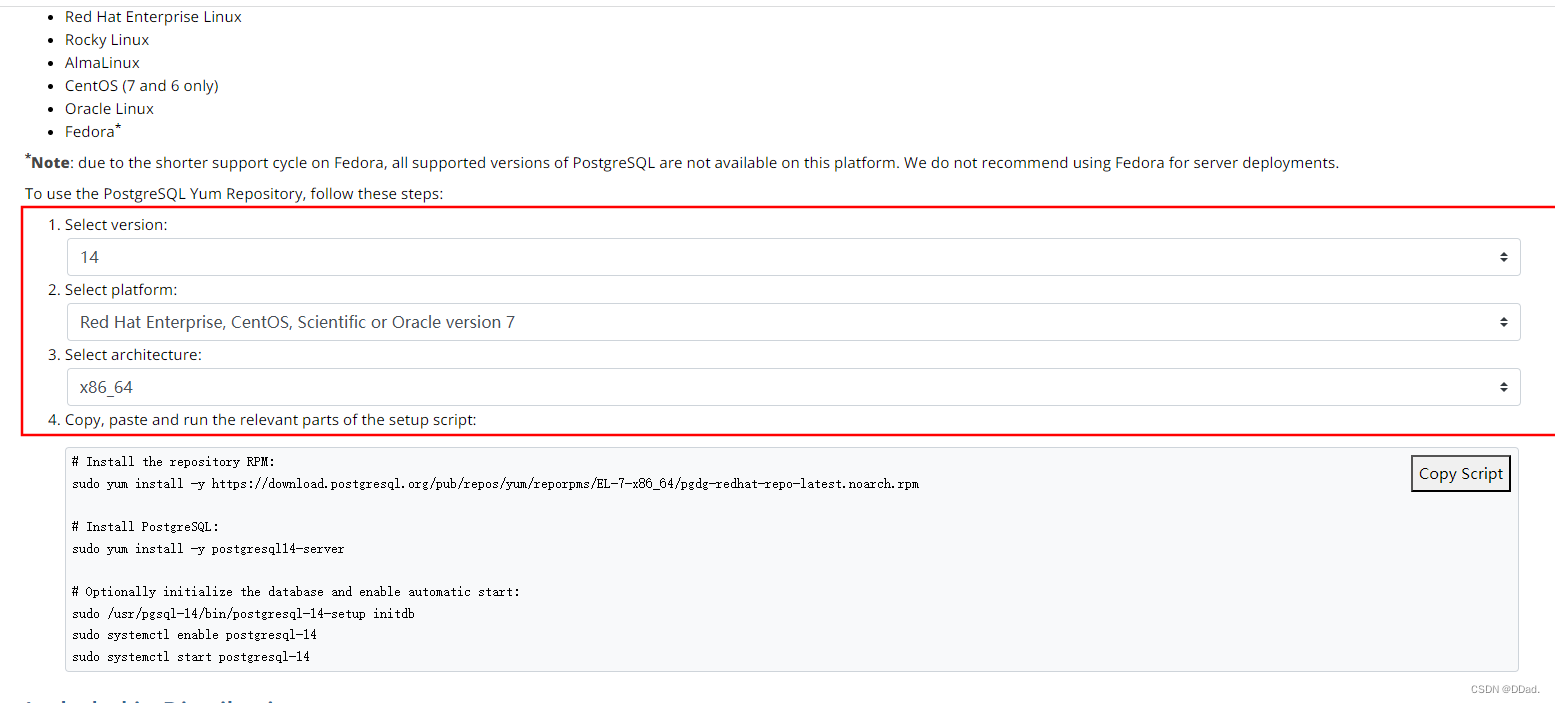
Task: Click the "CentOS (7 and 6 only)" list item
Action: tap(142, 86)
